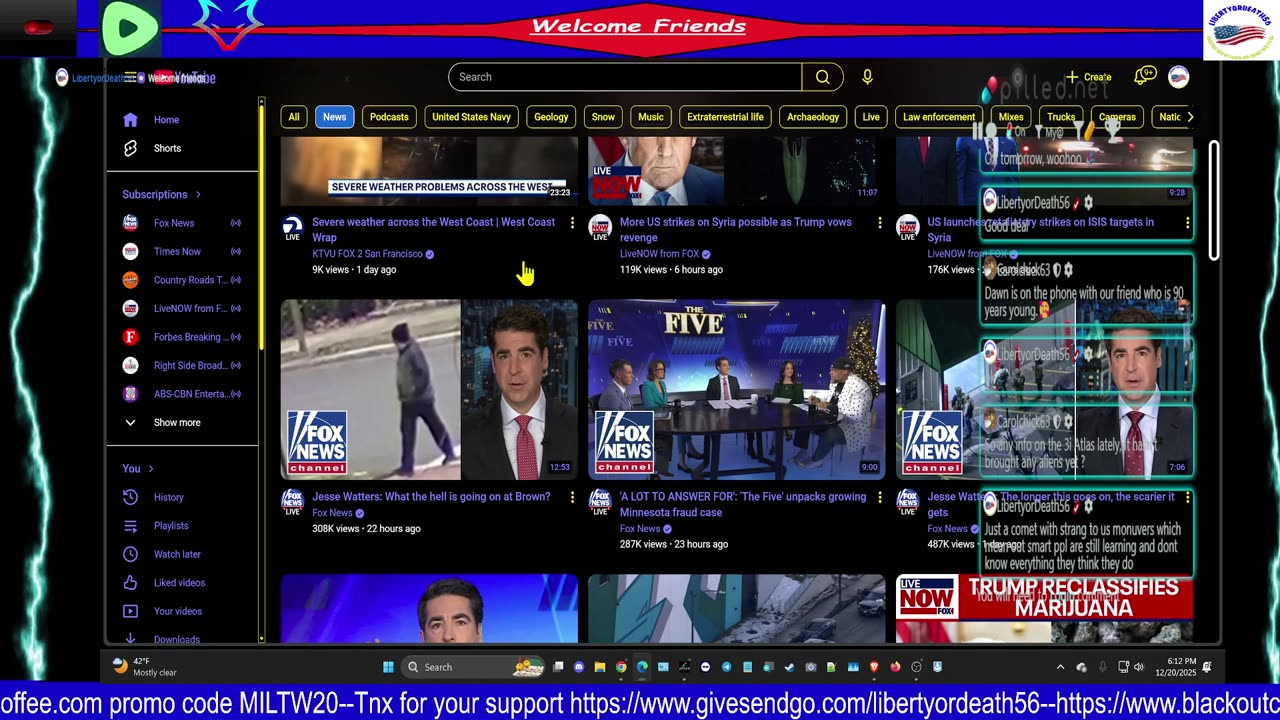
Task: Select the United States Navy chip
Action: tap(471, 117)
